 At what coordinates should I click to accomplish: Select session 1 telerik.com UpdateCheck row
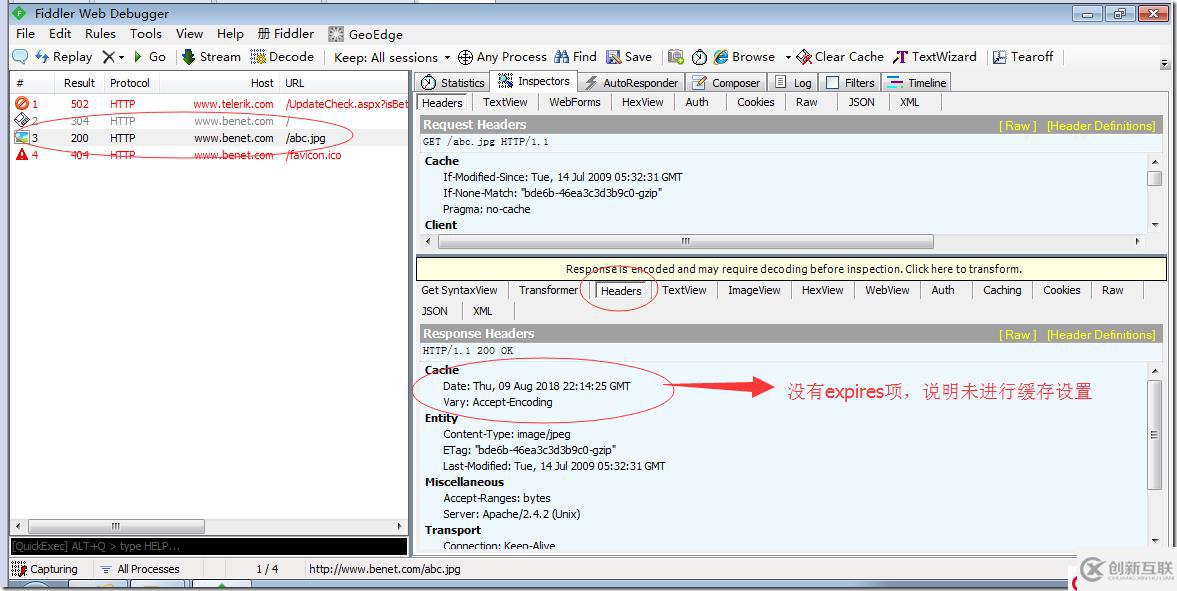(209, 104)
